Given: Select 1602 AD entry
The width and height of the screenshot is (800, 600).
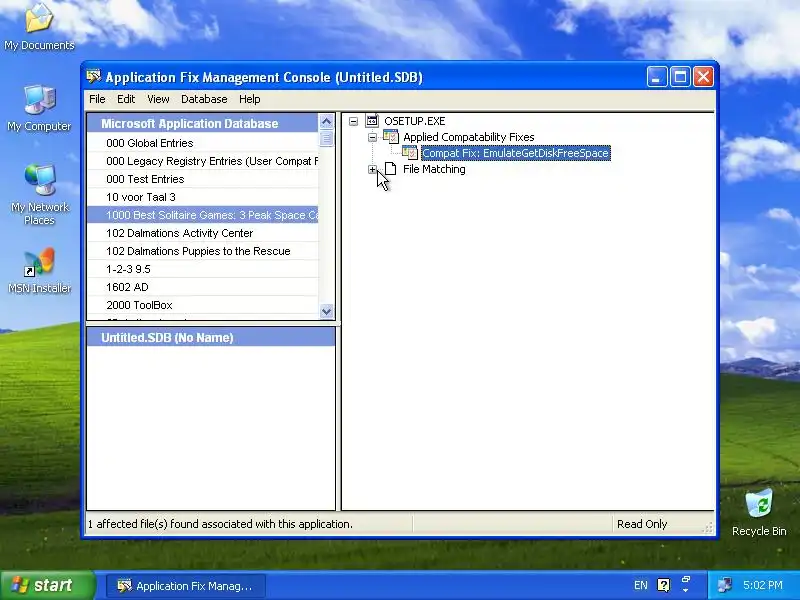Looking at the screenshot, I should tap(203, 287).
